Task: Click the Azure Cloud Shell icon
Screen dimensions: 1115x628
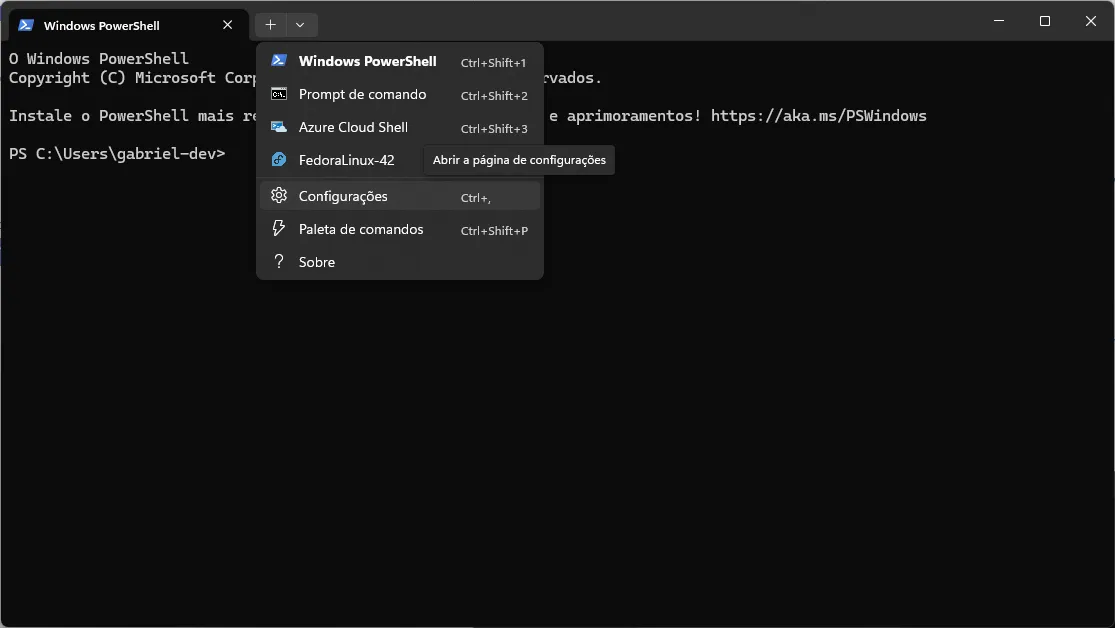Action: (x=279, y=127)
